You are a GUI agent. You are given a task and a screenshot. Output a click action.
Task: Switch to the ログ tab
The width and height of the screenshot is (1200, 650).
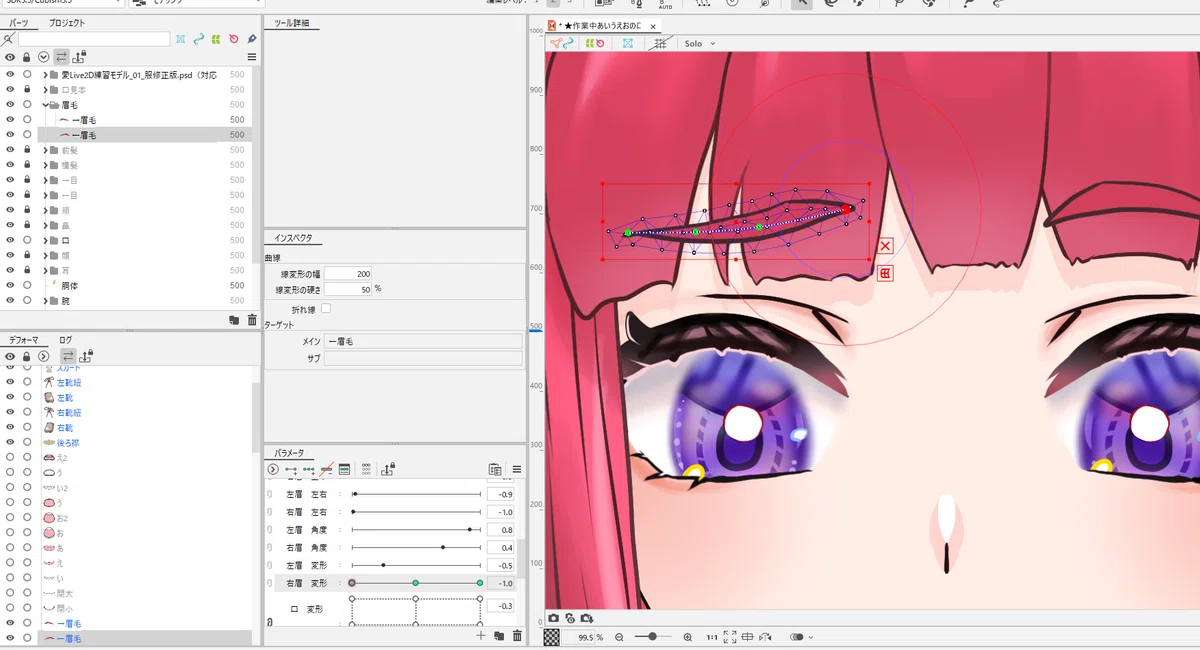coord(65,340)
